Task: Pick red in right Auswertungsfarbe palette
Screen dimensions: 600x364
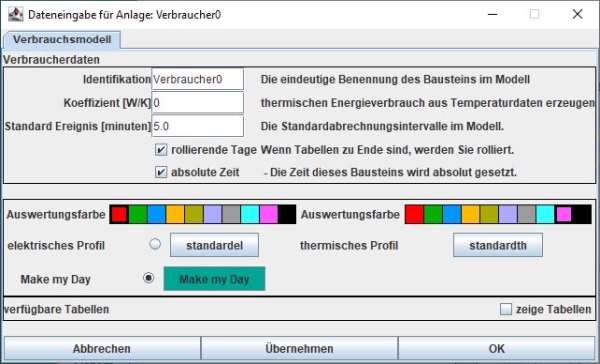Action: click(414, 214)
